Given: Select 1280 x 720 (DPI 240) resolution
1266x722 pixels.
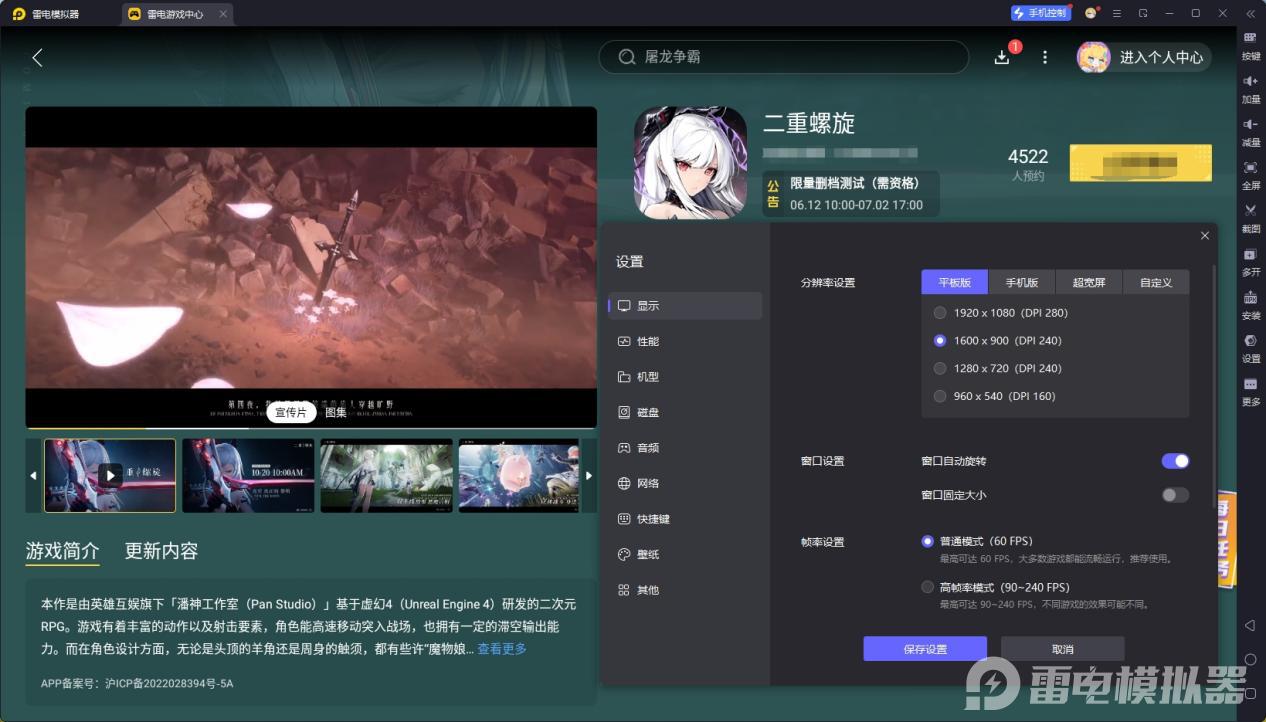Looking at the screenshot, I should pos(998,368).
